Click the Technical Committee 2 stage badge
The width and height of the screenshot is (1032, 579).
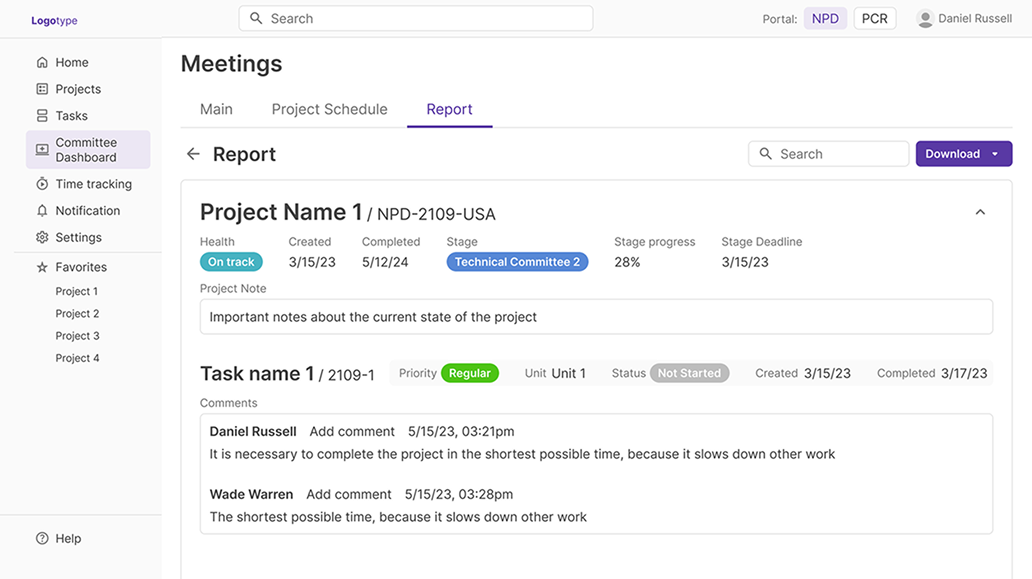[517, 262]
